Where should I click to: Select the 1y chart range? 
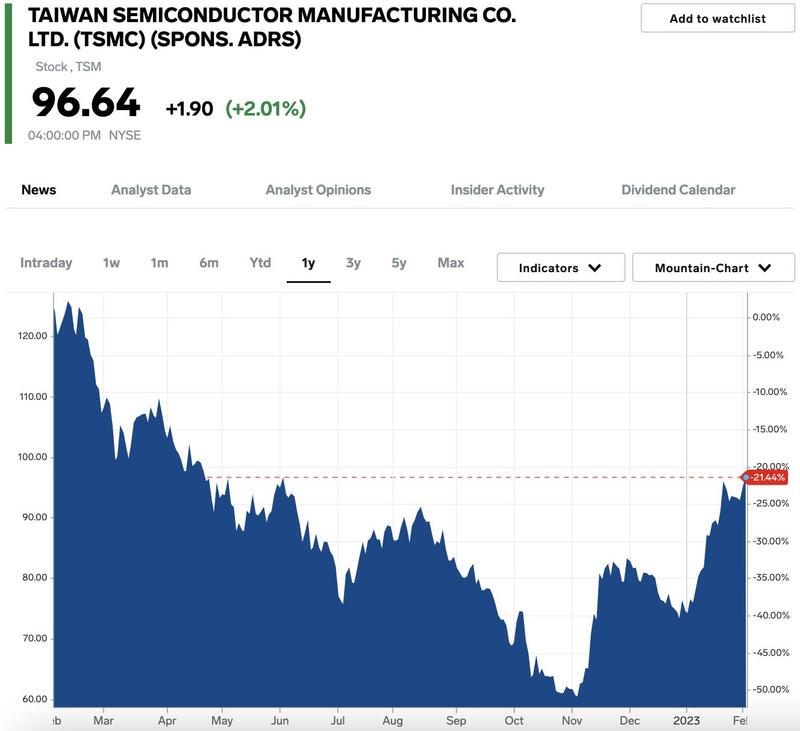[x=308, y=263]
